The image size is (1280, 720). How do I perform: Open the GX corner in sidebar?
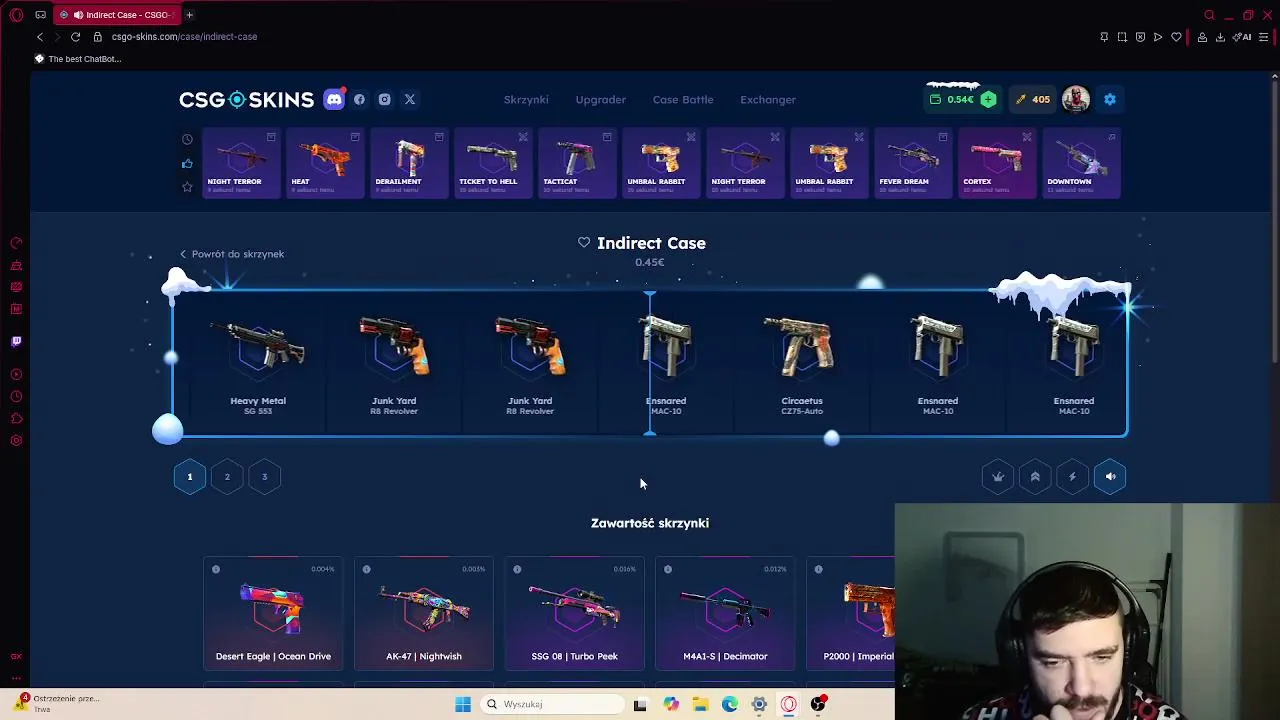click(x=16, y=657)
